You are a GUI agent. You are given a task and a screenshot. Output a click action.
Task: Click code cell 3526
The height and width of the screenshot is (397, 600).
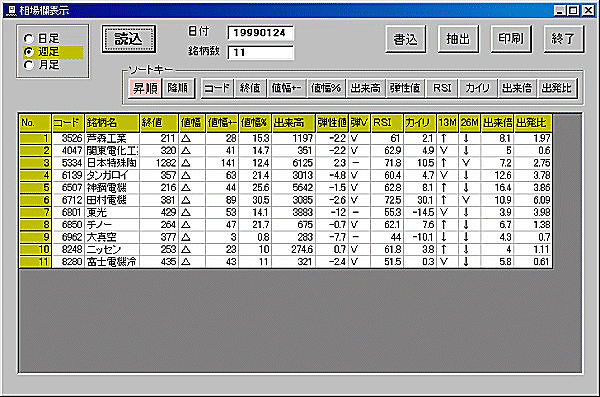click(68, 138)
